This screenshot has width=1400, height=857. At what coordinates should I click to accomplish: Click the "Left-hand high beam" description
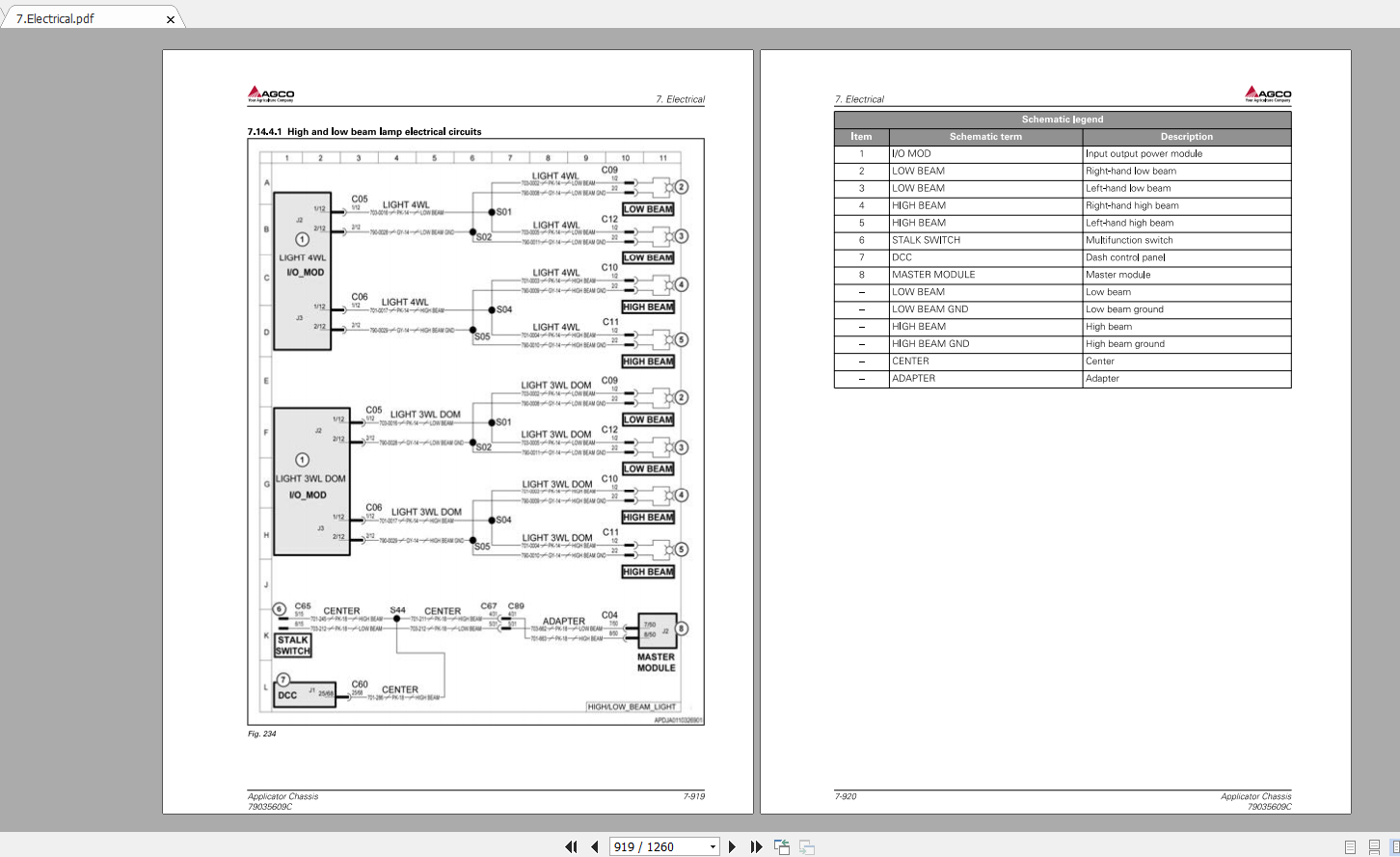tap(1130, 223)
